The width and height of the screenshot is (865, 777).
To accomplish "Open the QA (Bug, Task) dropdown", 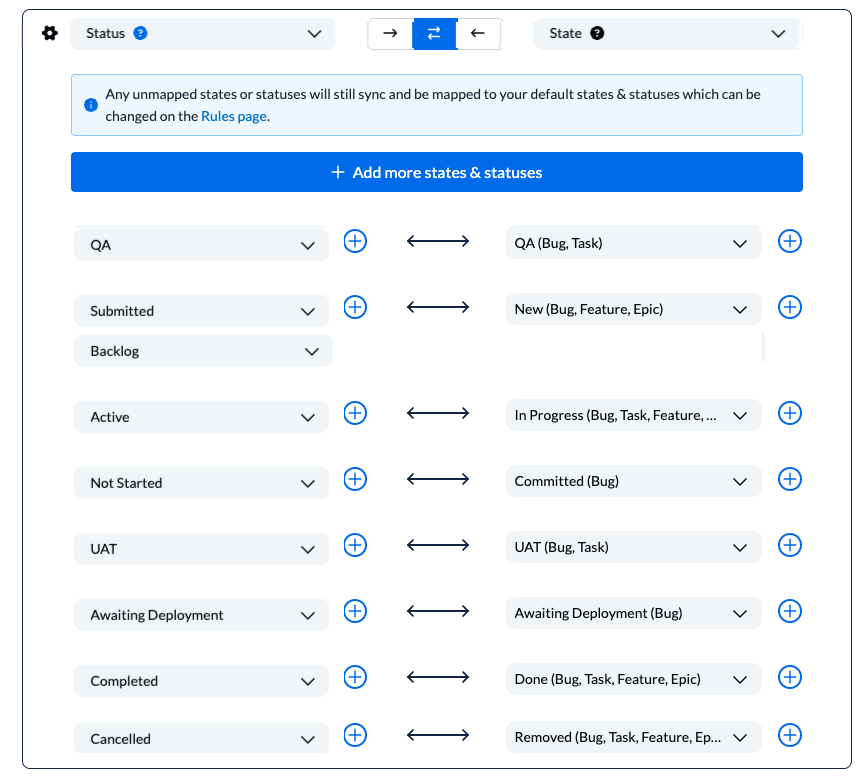I will [x=633, y=243].
